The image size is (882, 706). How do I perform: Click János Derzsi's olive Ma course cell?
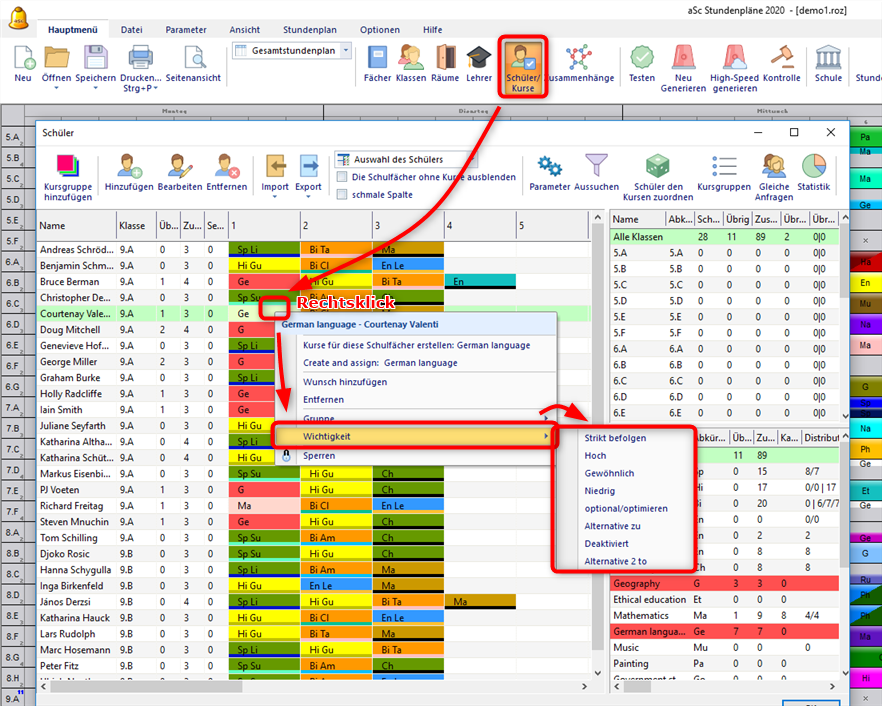click(x=480, y=601)
